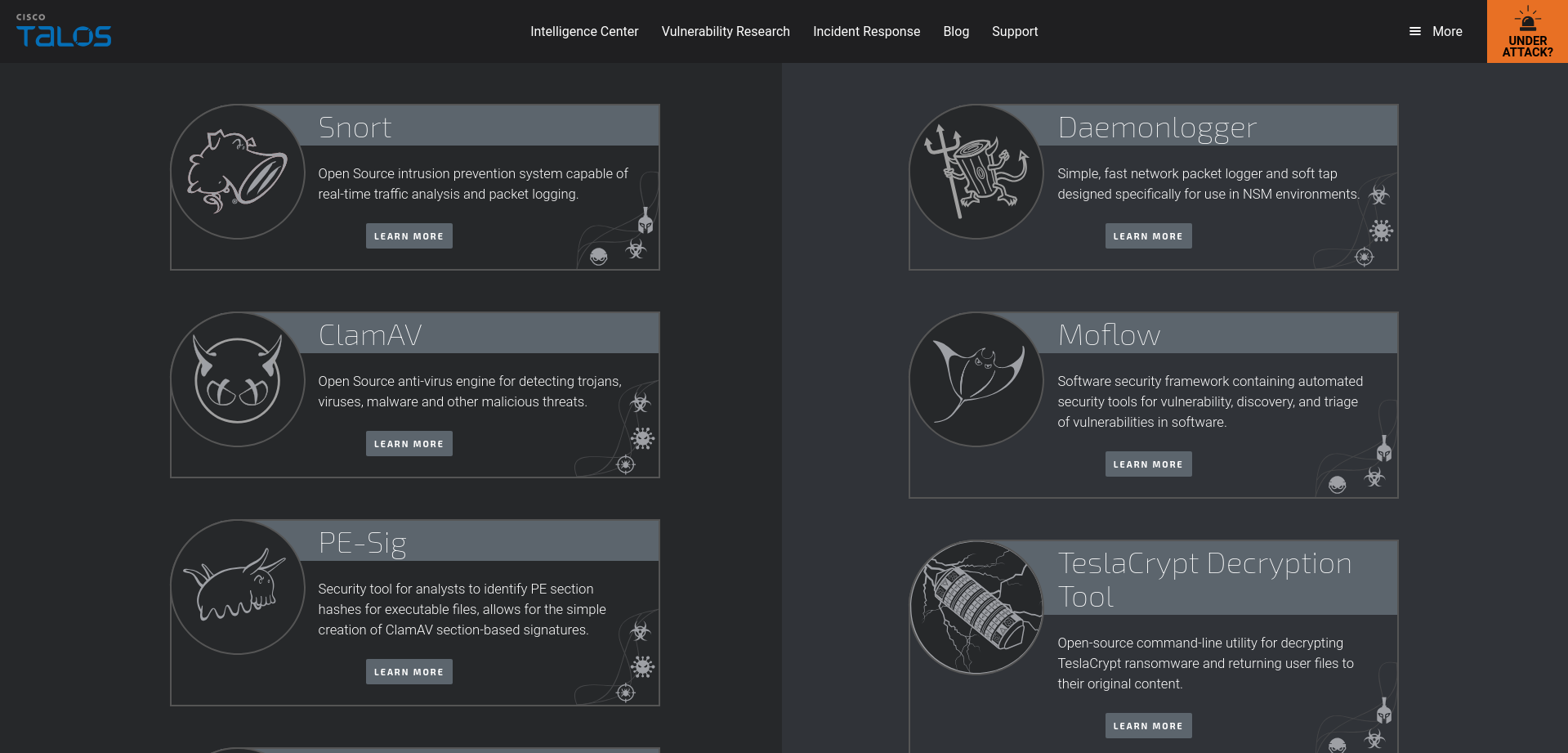Learn more about TeslaCrypt Decryption Tool
This screenshot has width=1568, height=753.
(x=1148, y=726)
